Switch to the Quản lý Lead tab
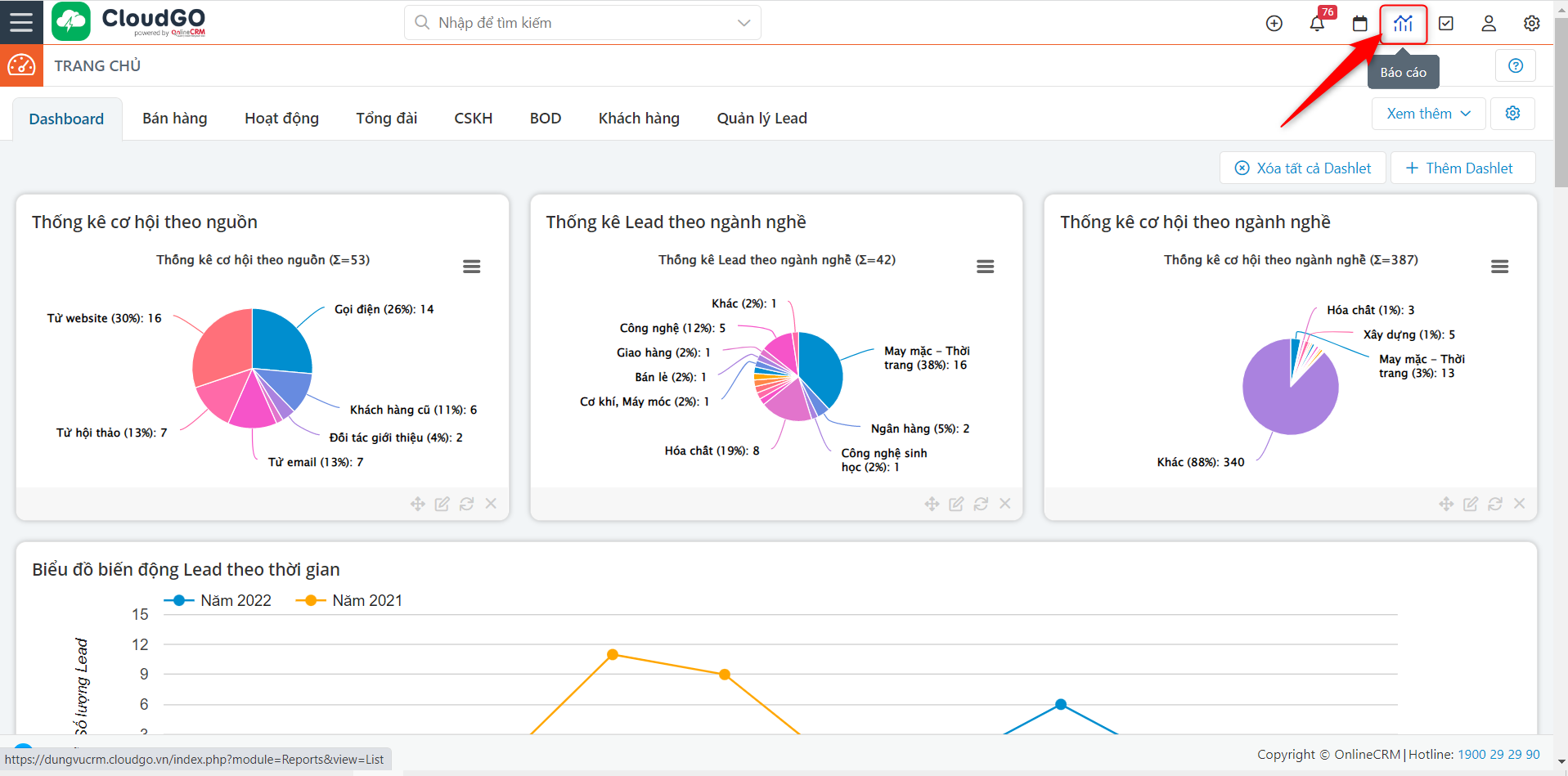1568x776 pixels. pos(762,119)
